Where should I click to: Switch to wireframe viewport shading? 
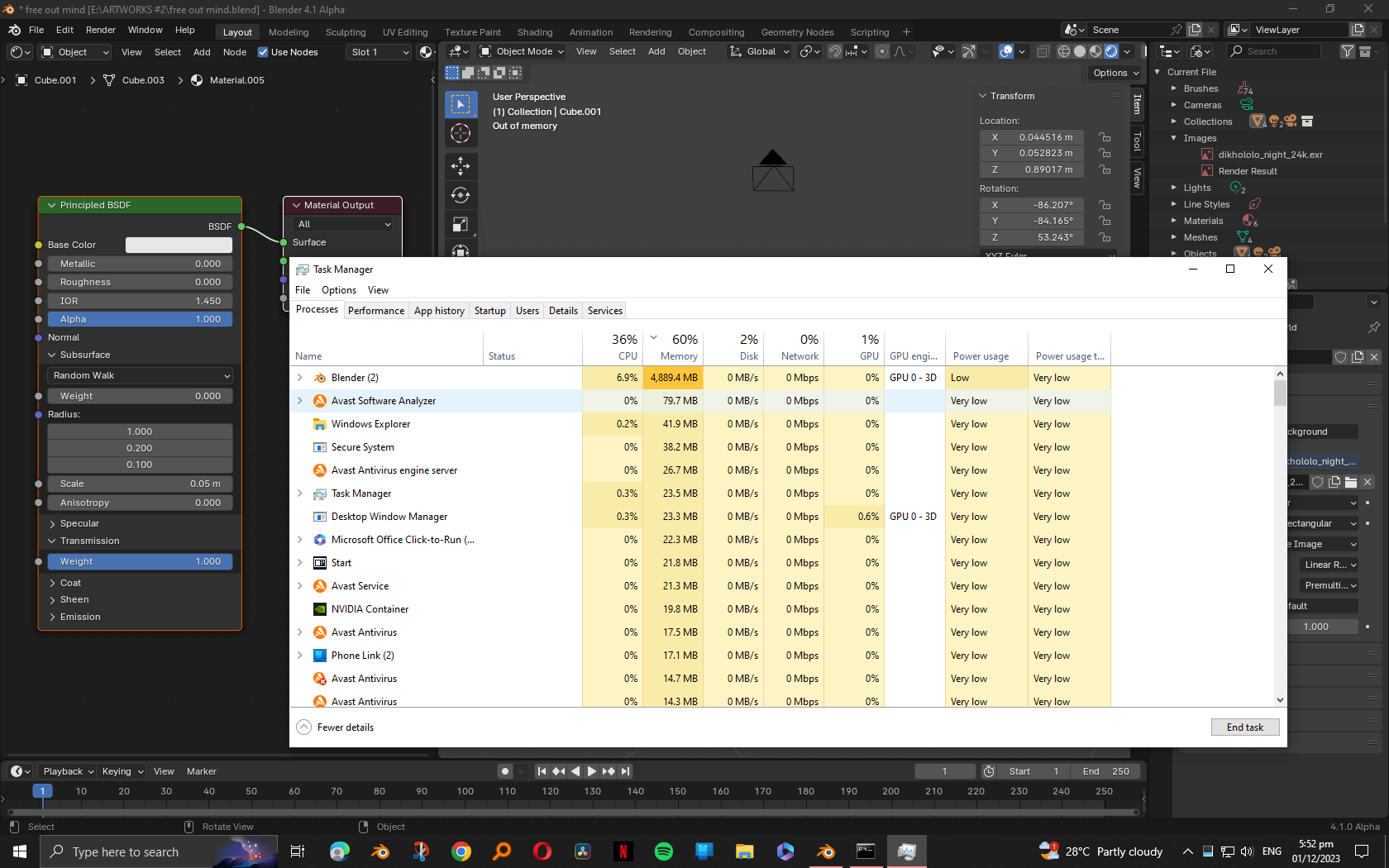tap(1064, 51)
